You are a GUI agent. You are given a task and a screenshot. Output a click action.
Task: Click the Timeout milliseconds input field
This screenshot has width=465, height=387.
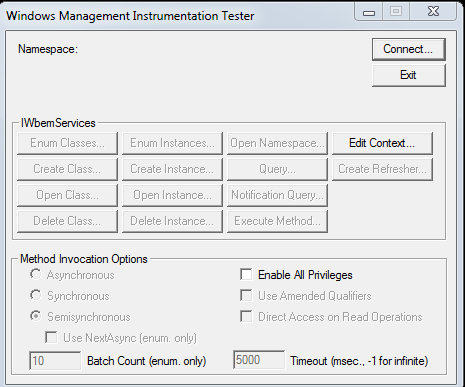(259, 360)
